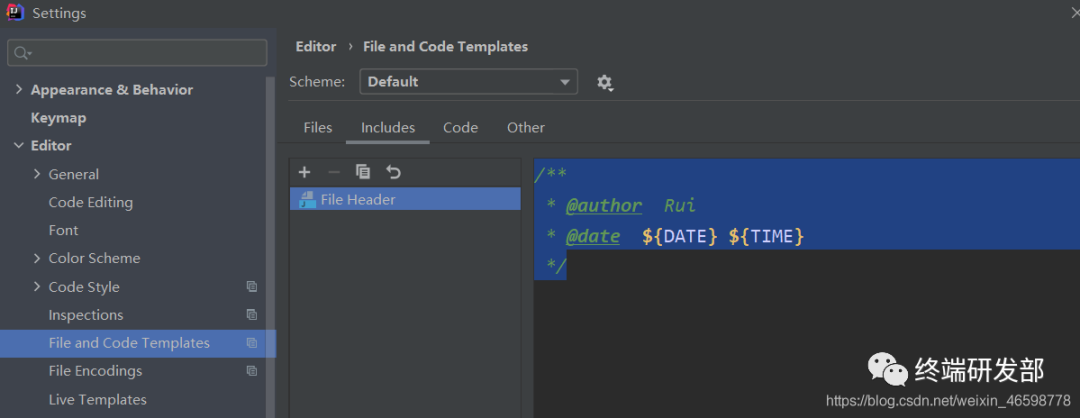
Task: Click the ${TIME} variable in the template editor
Action: pyautogui.click(x=767, y=237)
